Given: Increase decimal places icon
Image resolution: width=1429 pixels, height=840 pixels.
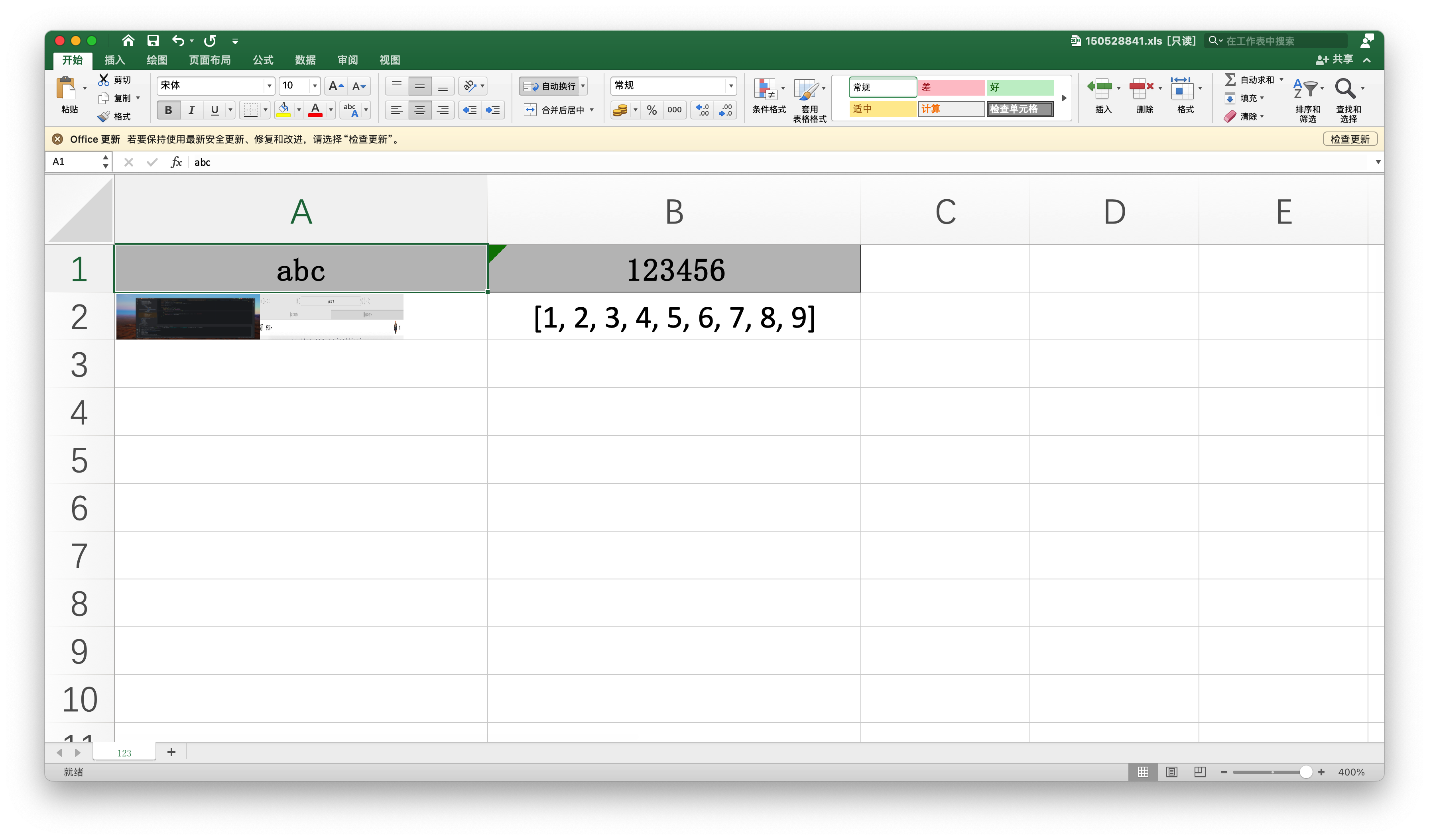Looking at the screenshot, I should click(702, 110).
